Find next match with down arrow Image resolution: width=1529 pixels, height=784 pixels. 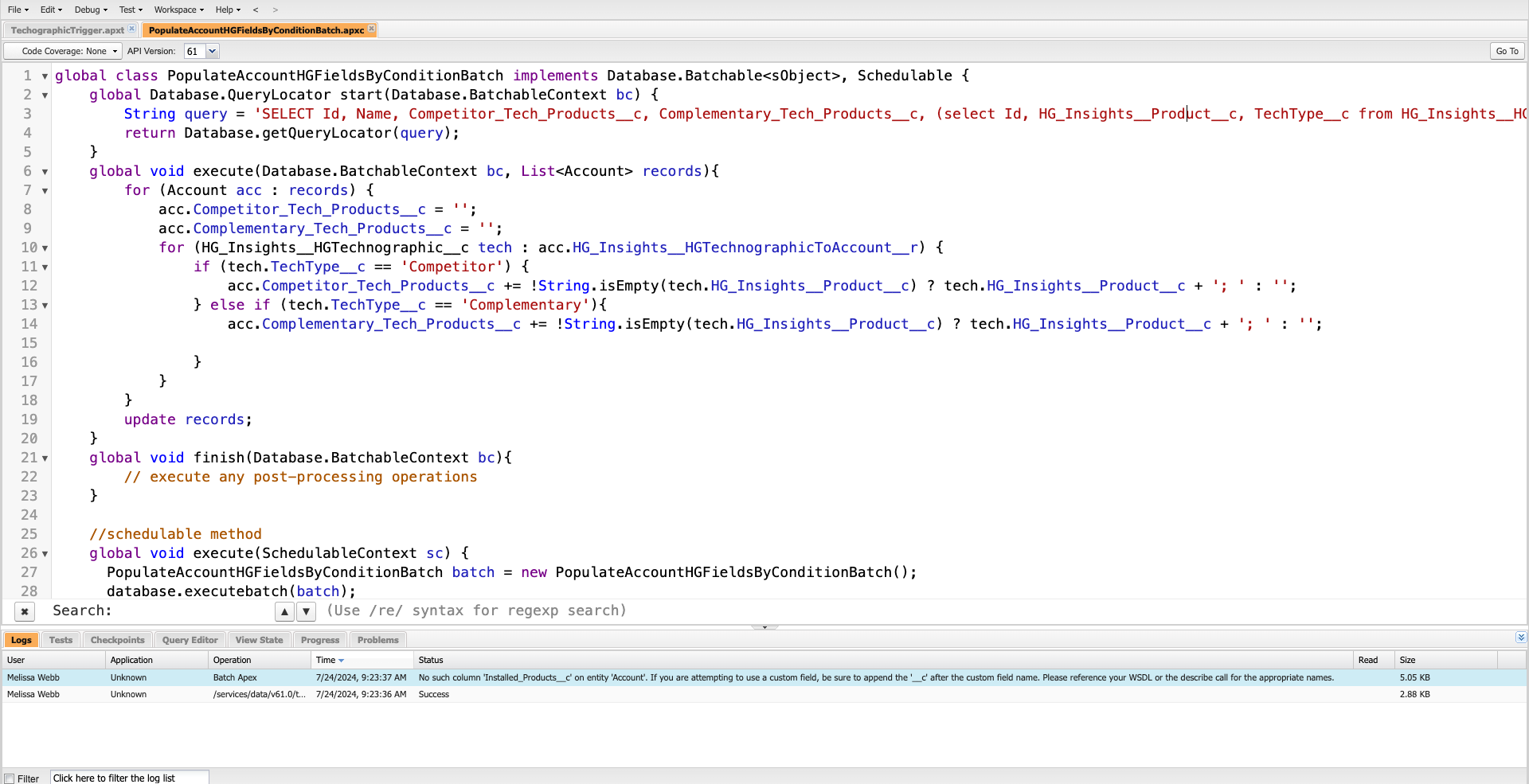pyautogui.click(x=306, y=611)
